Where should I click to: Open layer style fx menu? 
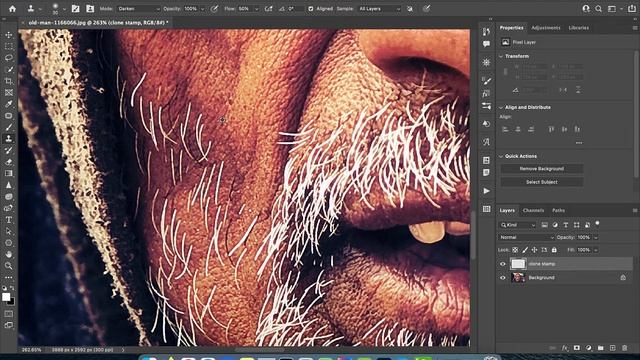(564, 348)
